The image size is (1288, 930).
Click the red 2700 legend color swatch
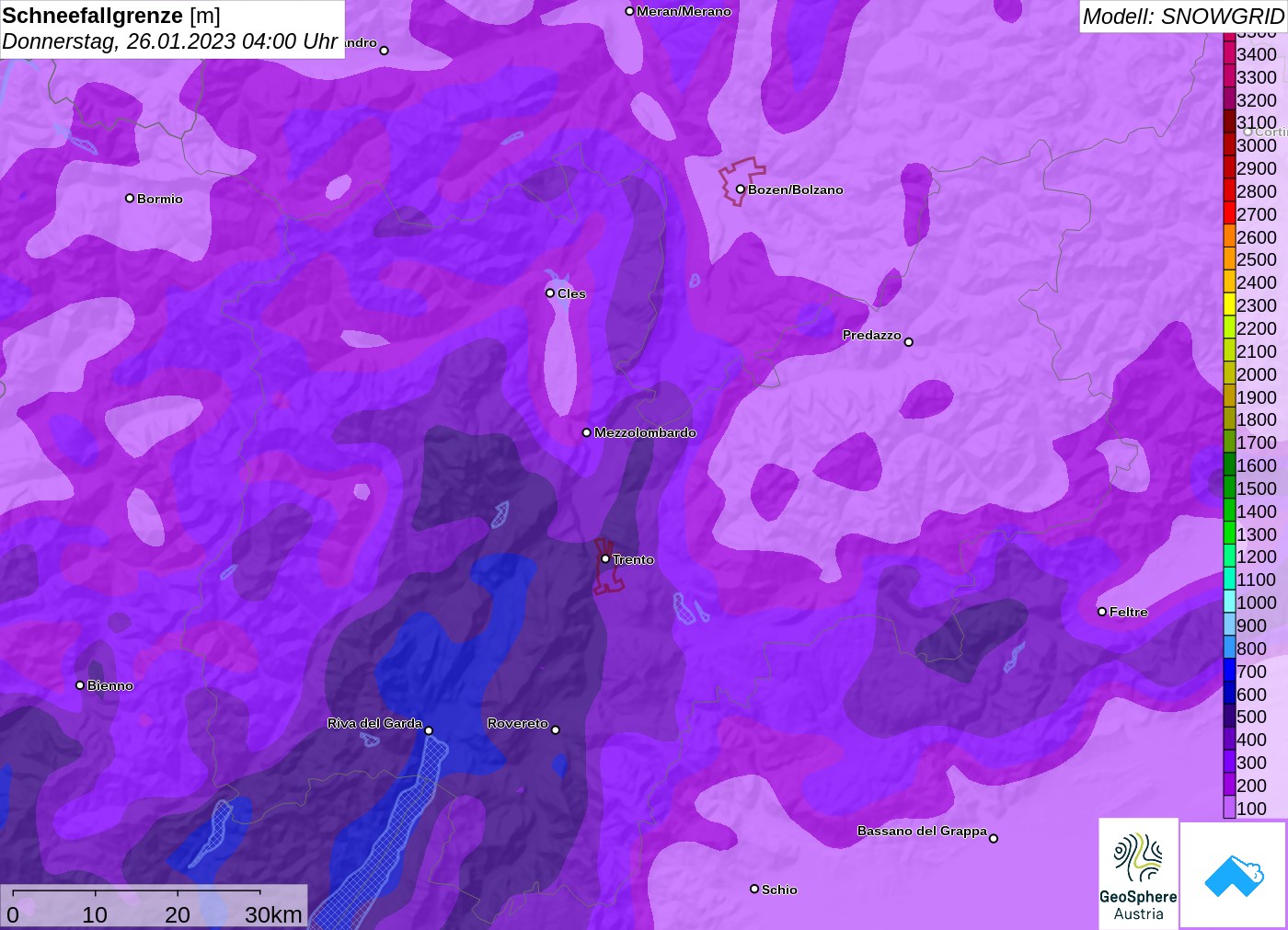(x=1229, y=213)
